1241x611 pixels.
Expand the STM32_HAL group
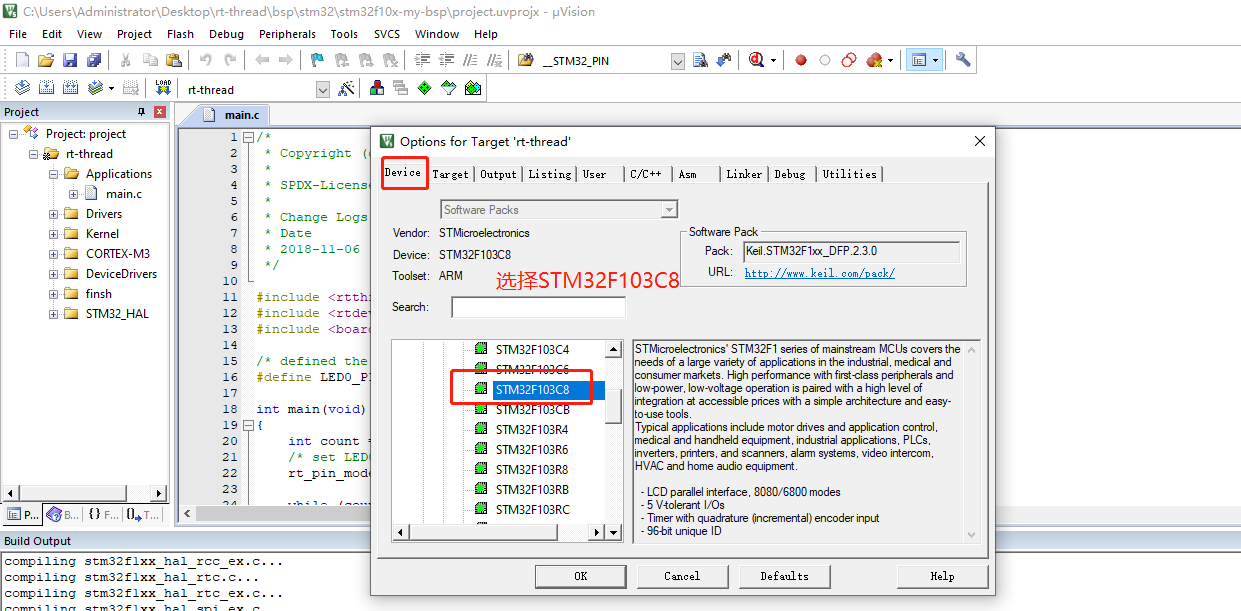tap(53, 314)
